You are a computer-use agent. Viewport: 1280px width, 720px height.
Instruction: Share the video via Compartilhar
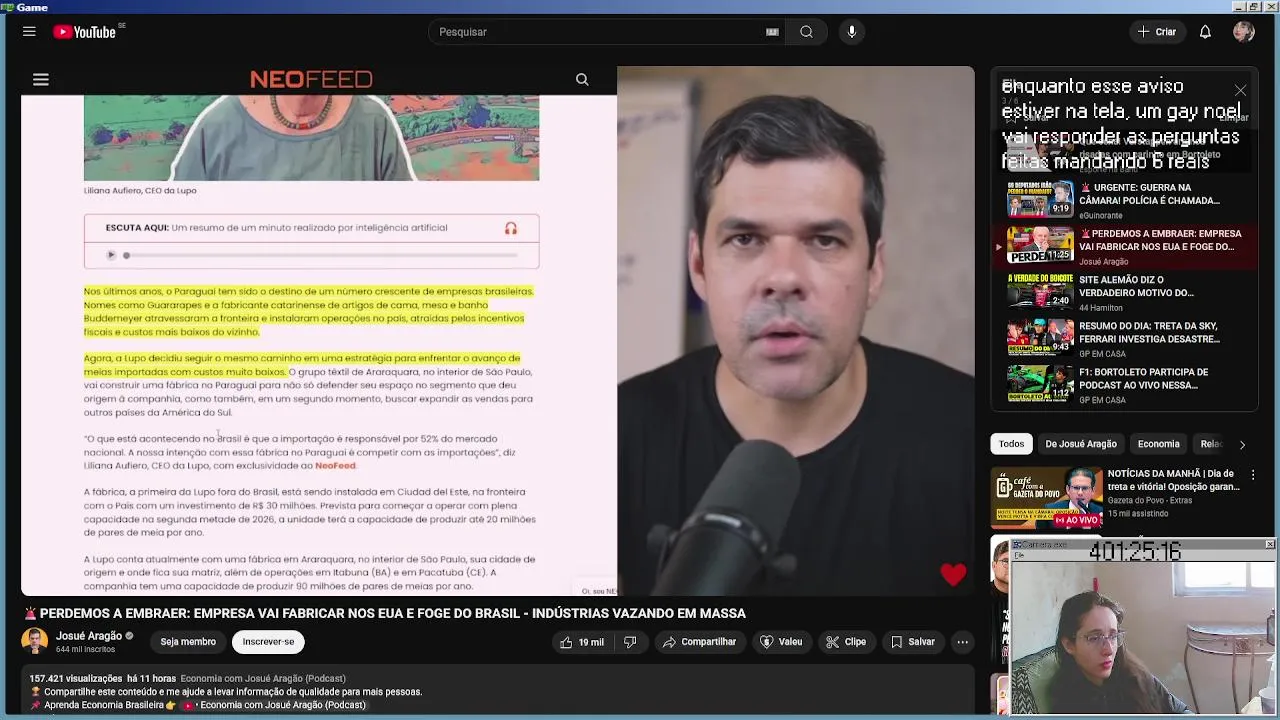click(700, 642)
